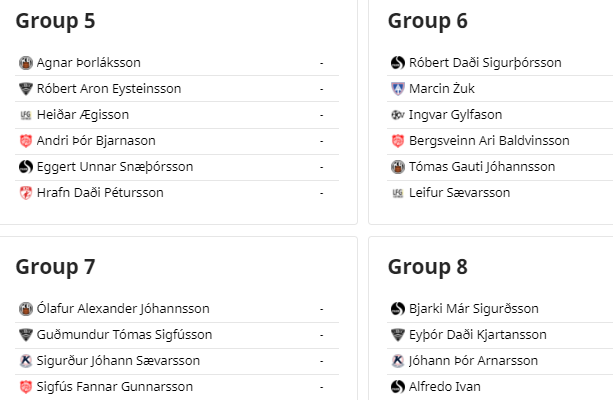613x400 pixels.
Task: Click K logo beside Sigurður Jóhann Sævarsson
Action: pos(26,361)
